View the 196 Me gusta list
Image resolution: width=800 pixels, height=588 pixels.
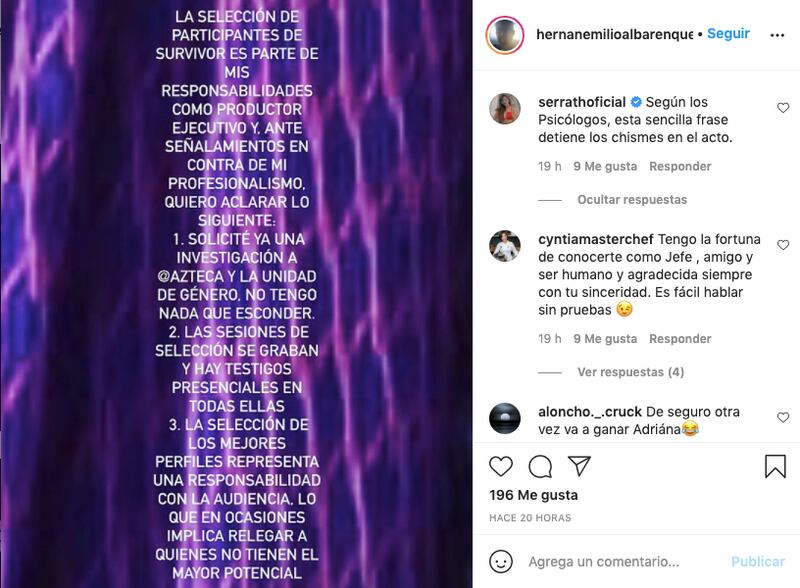[x=533, y=495]
